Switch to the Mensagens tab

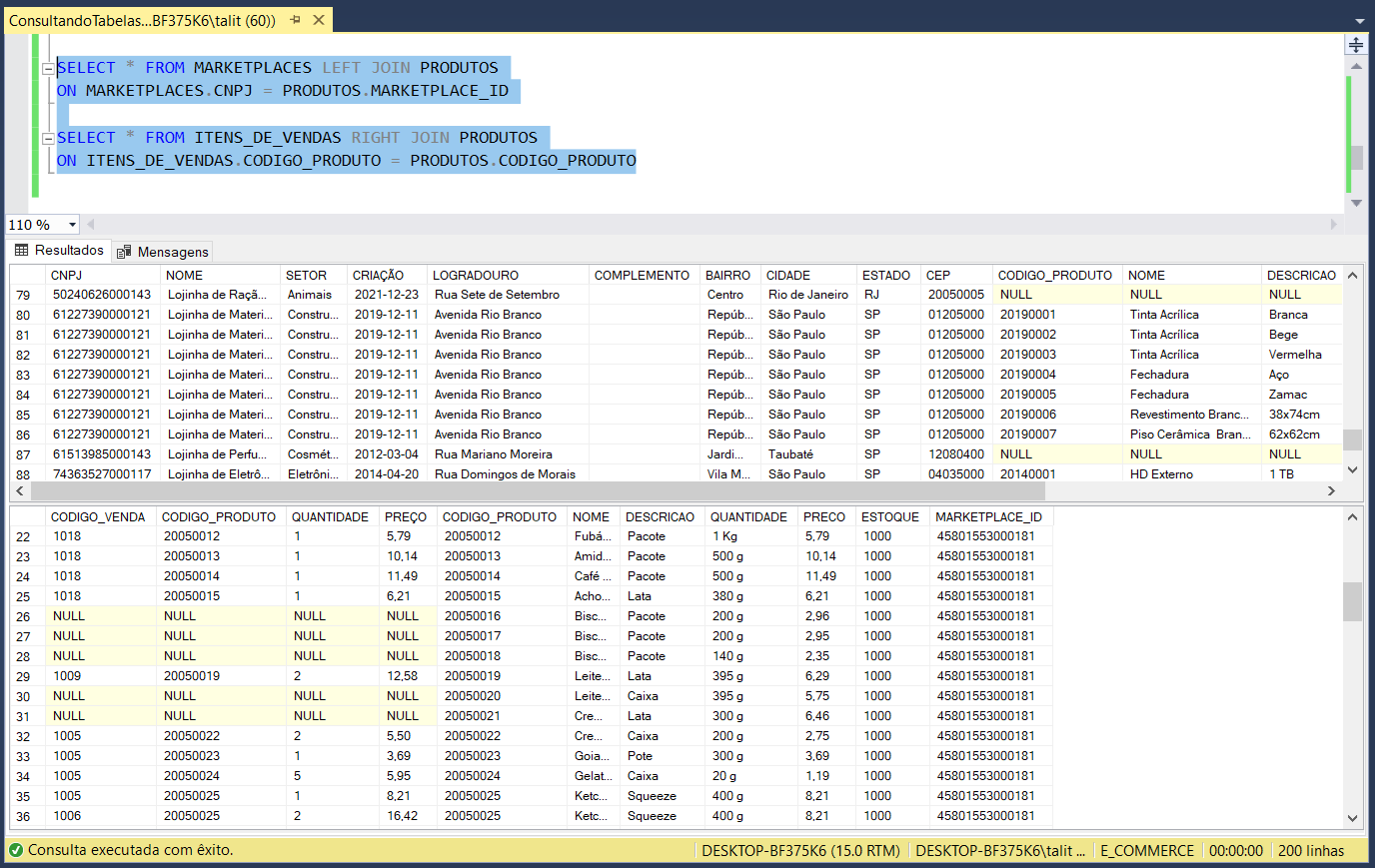click(x=162, y=252)
